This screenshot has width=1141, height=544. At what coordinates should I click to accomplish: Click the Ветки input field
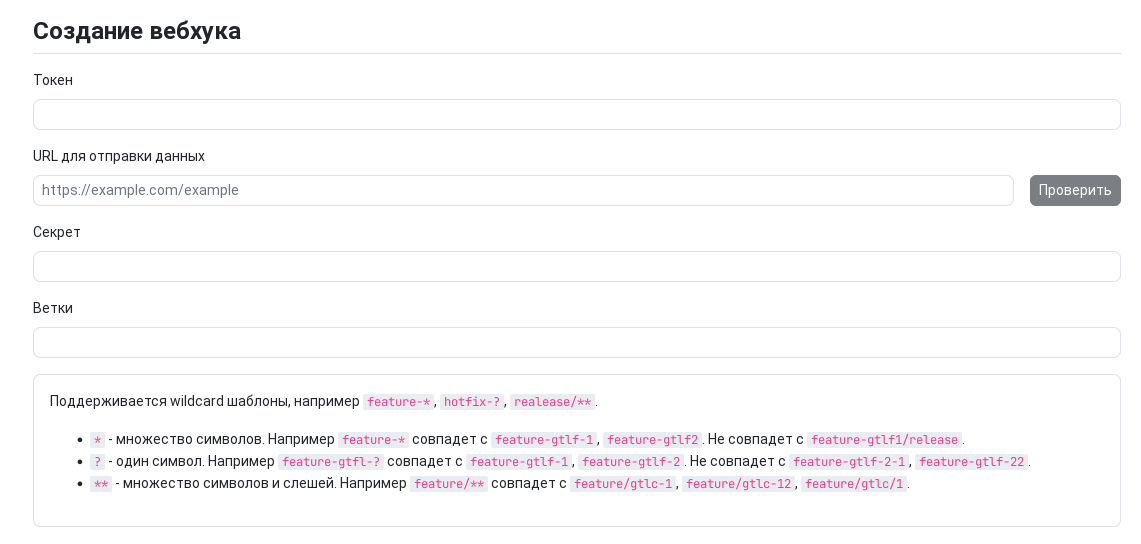coord(576,342)
